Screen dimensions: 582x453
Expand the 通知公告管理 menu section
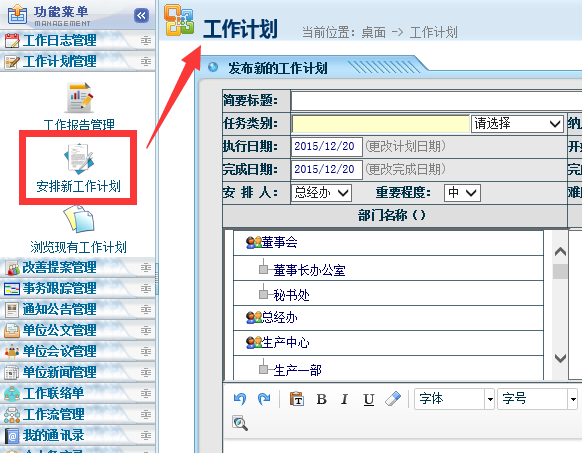pyautogui.click(x=77, y=309)
